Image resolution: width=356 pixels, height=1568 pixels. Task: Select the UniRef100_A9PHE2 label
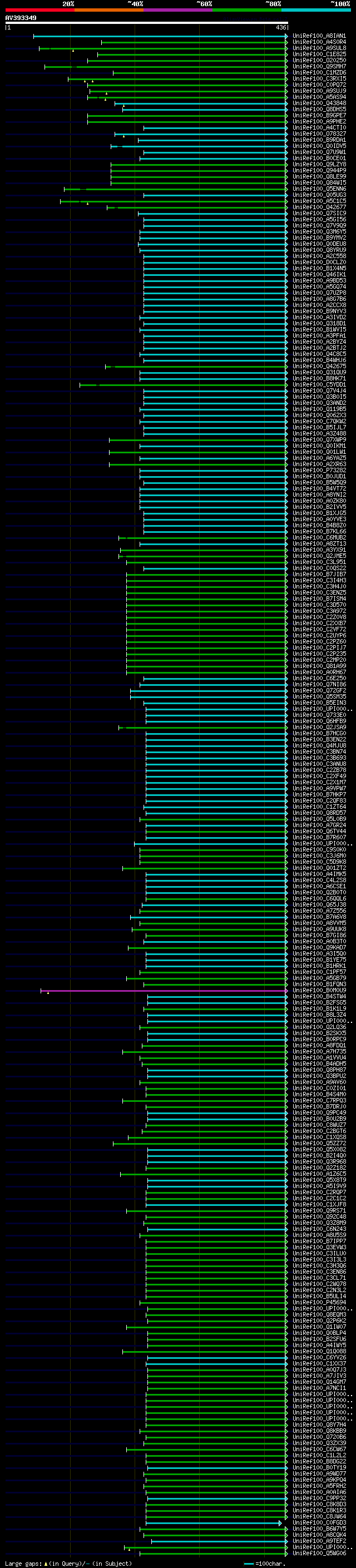click(319, 122)
